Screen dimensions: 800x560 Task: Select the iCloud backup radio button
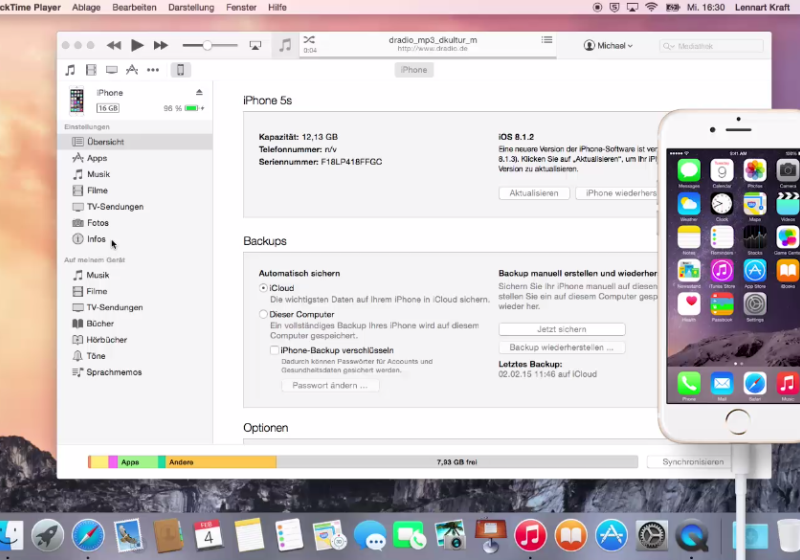point(263,288)
